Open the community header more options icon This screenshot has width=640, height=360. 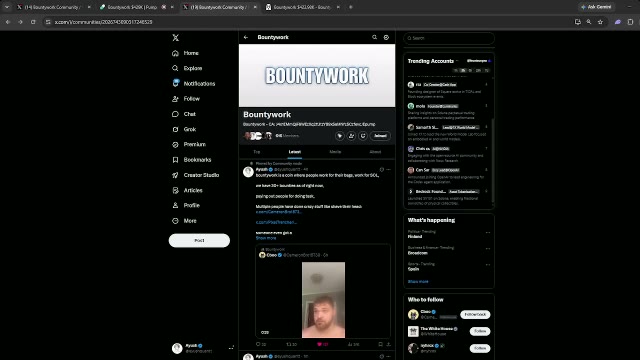click(x=386, y=37)
